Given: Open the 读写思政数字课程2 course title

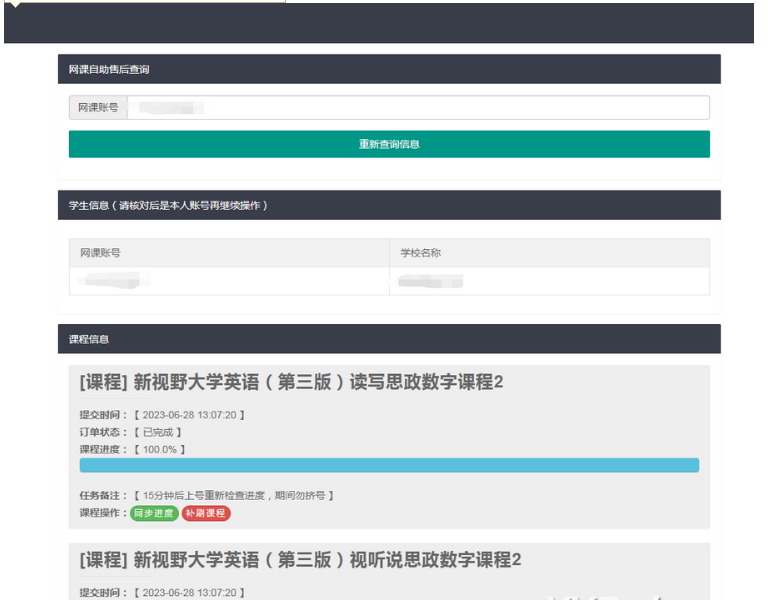Looking at the screenshot, I should [291, 382].
